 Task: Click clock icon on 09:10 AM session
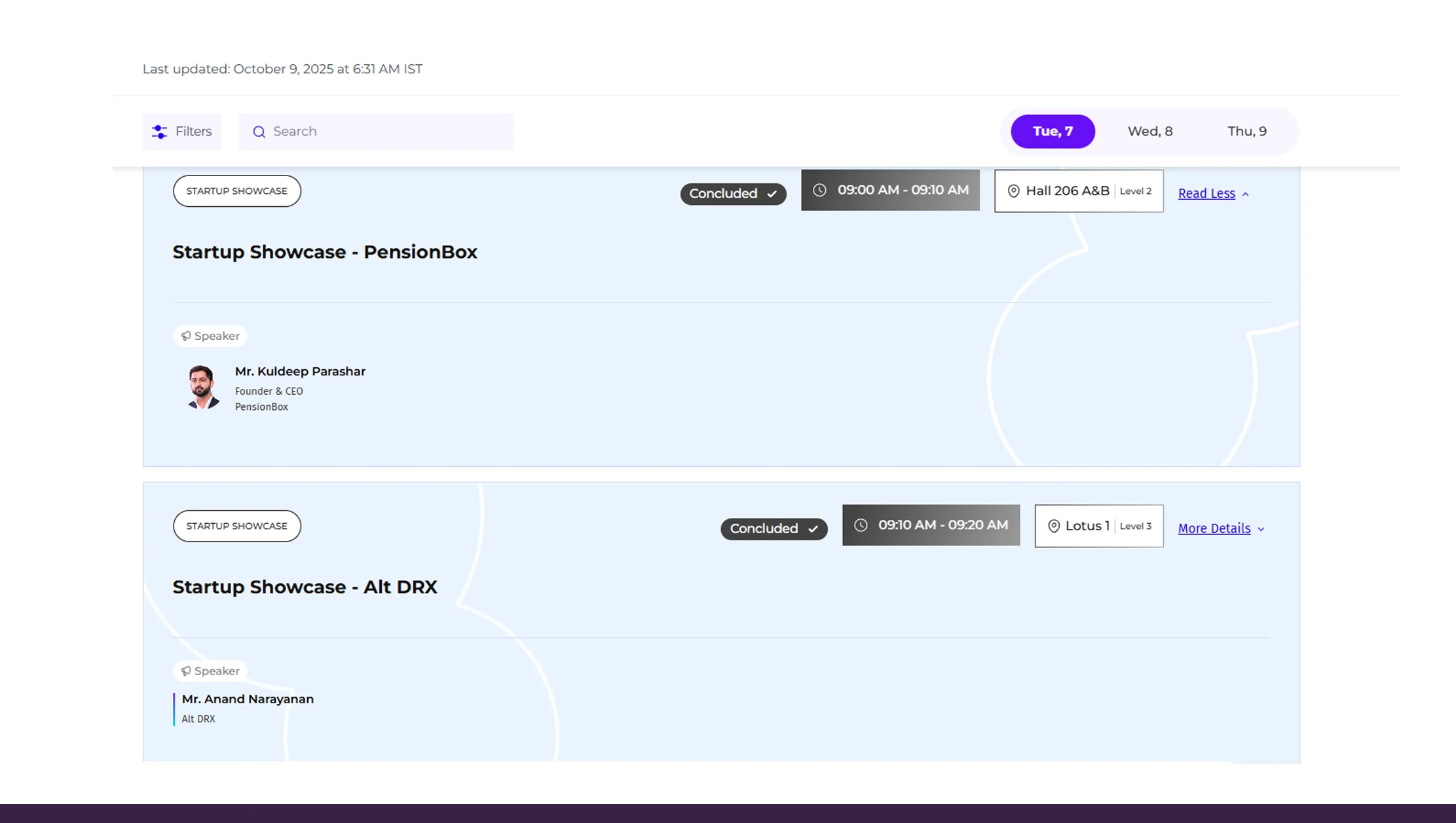coord(861,525)
